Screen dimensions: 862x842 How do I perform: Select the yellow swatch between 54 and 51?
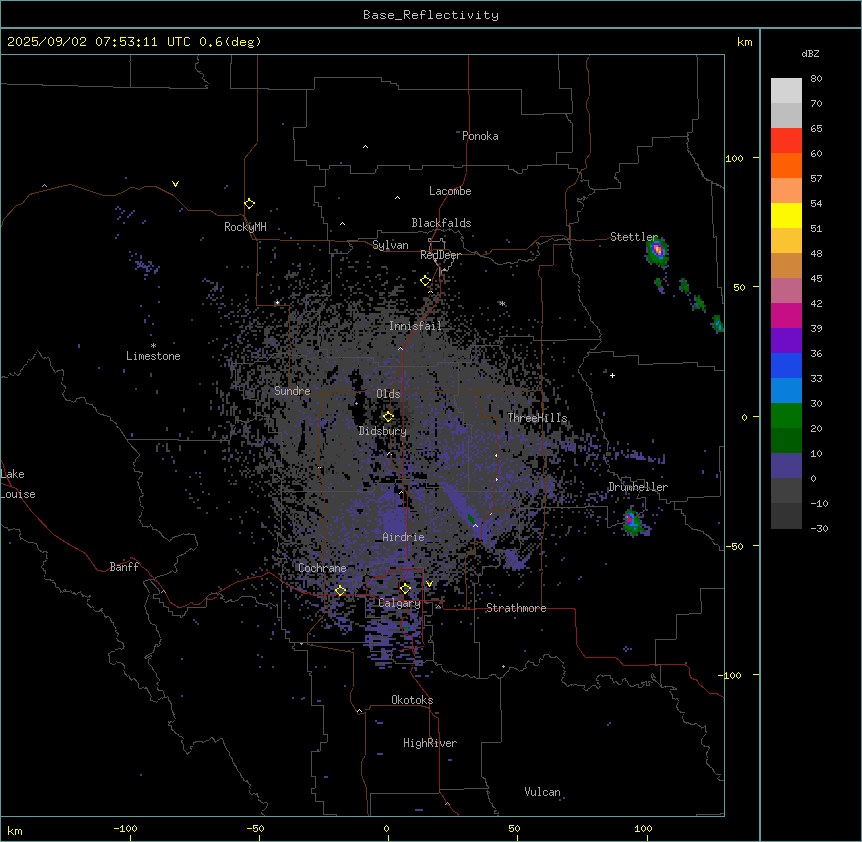(x=786, y=215)
